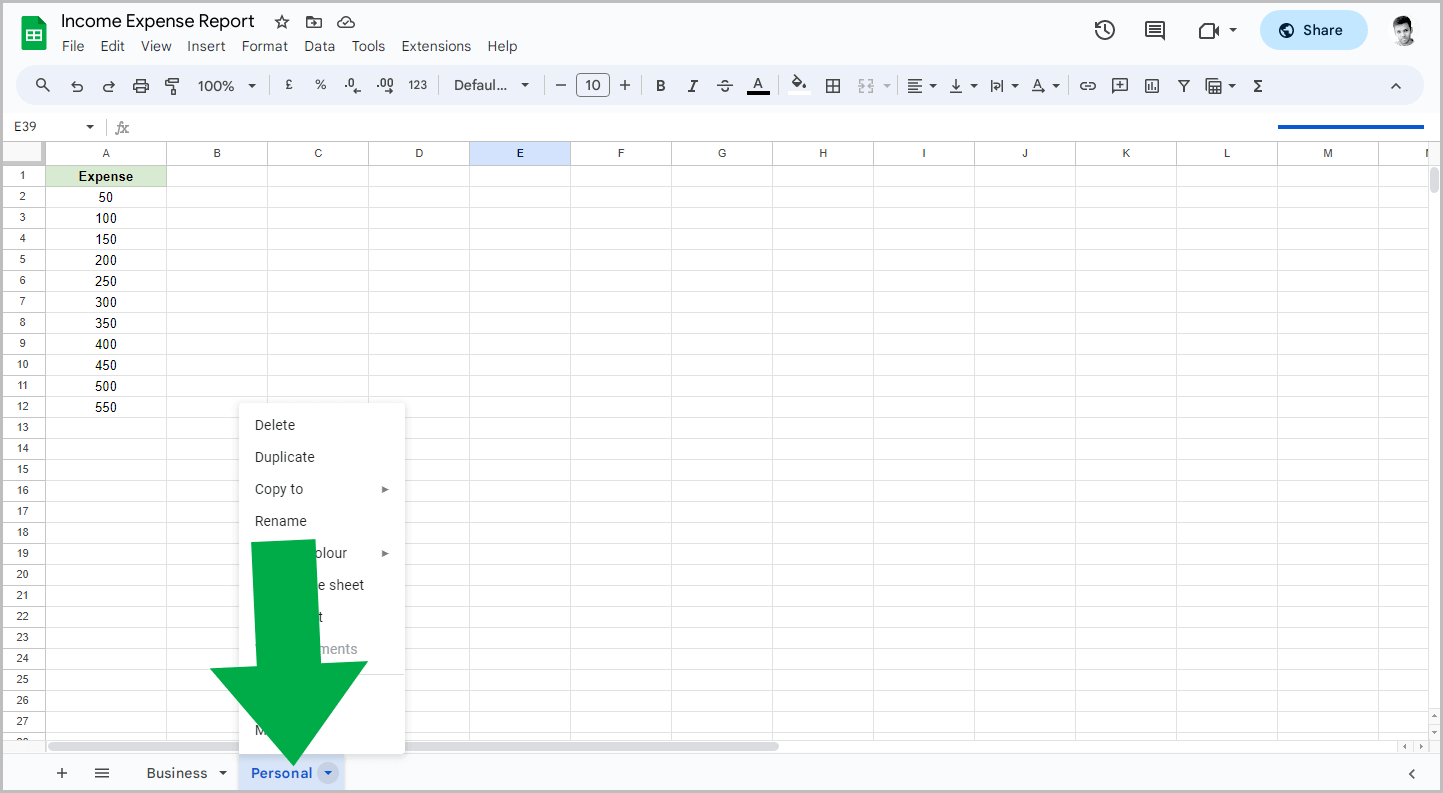Open the File menu

73,46
